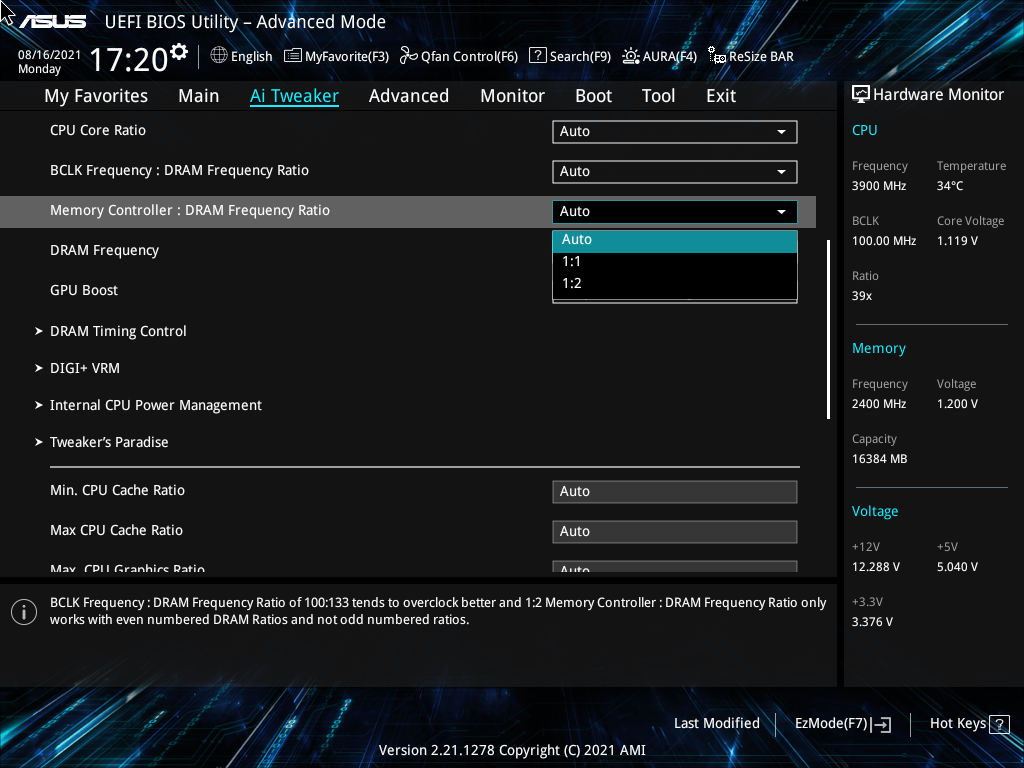Click the memory capacity 16384 MB
Viewport: 1024px width, 768px height.
pyautogui.click(x=880, y=459)
